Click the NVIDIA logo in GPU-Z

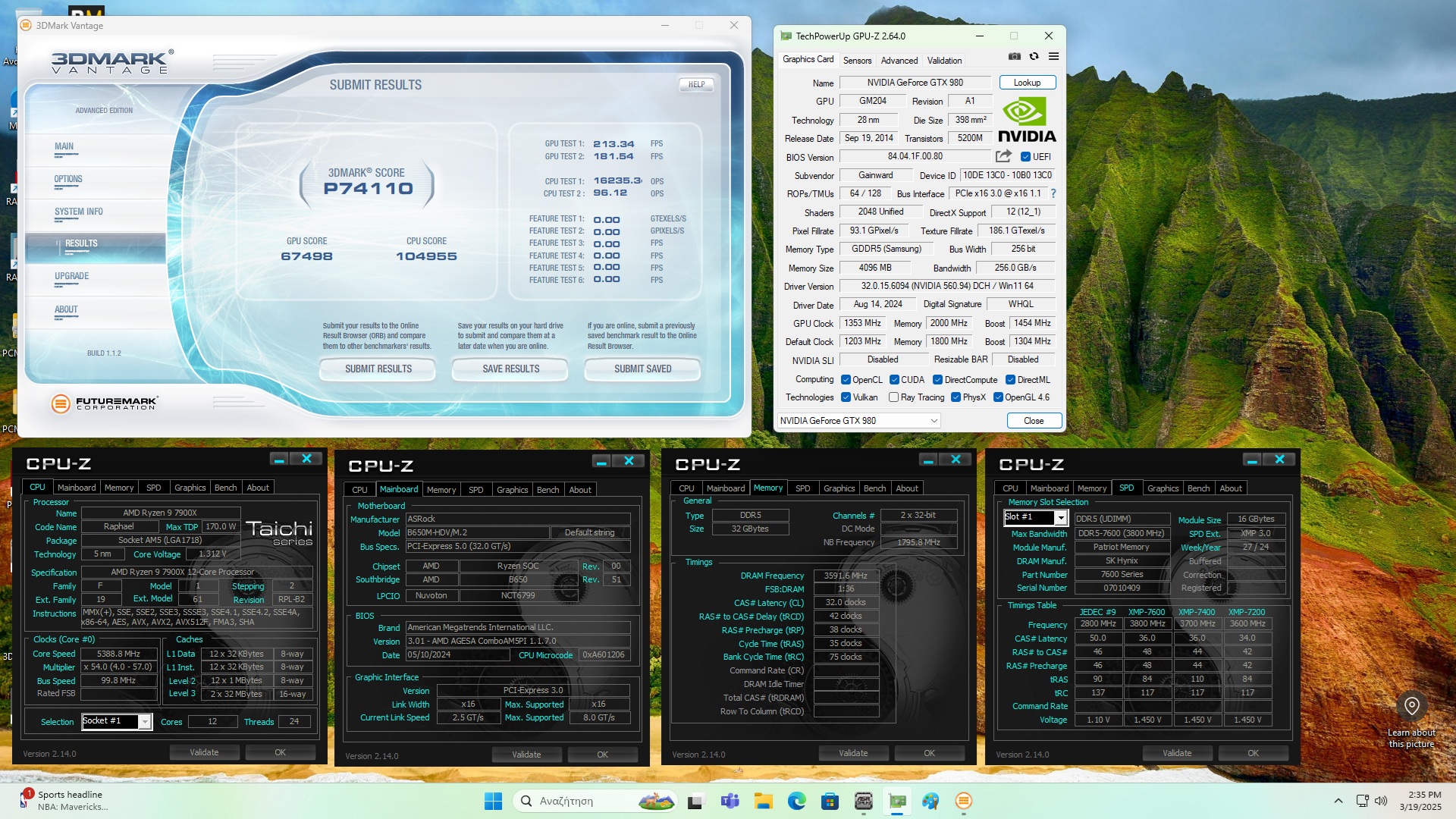1027,120
